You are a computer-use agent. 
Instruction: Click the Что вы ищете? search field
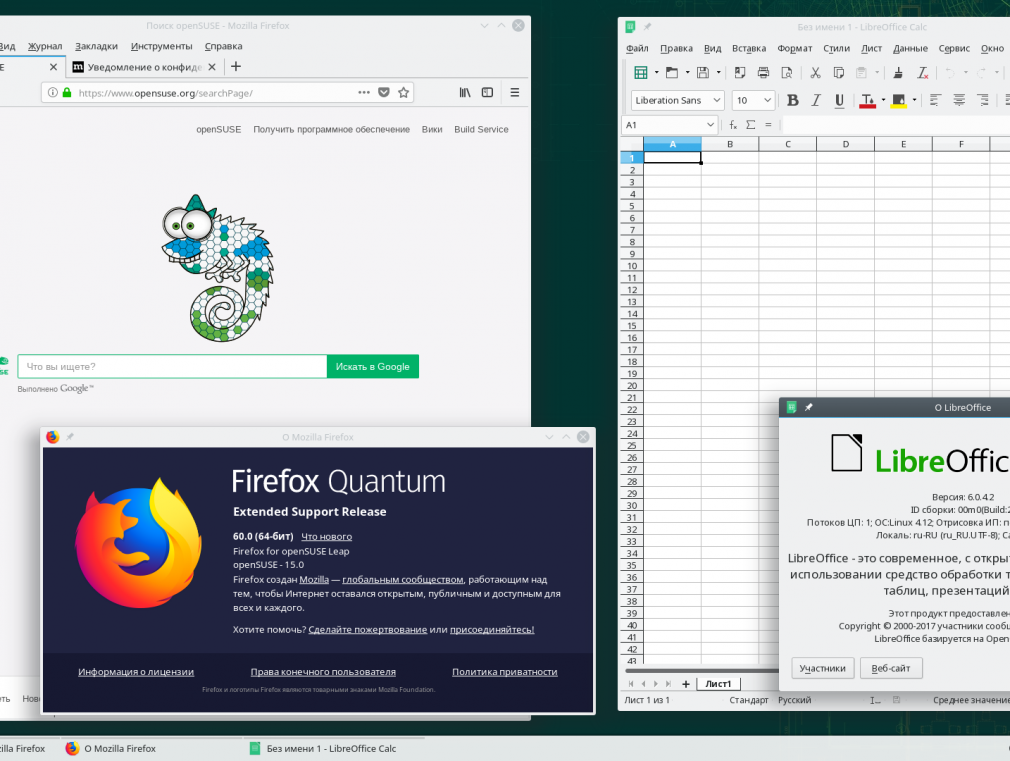173,366
